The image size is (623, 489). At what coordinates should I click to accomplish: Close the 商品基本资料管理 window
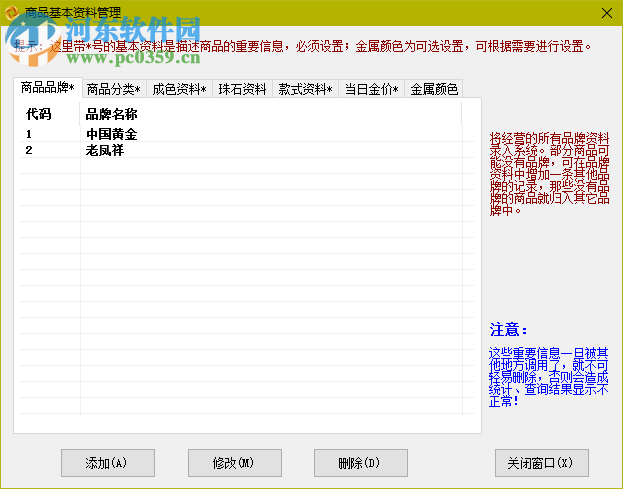[607, 13]
